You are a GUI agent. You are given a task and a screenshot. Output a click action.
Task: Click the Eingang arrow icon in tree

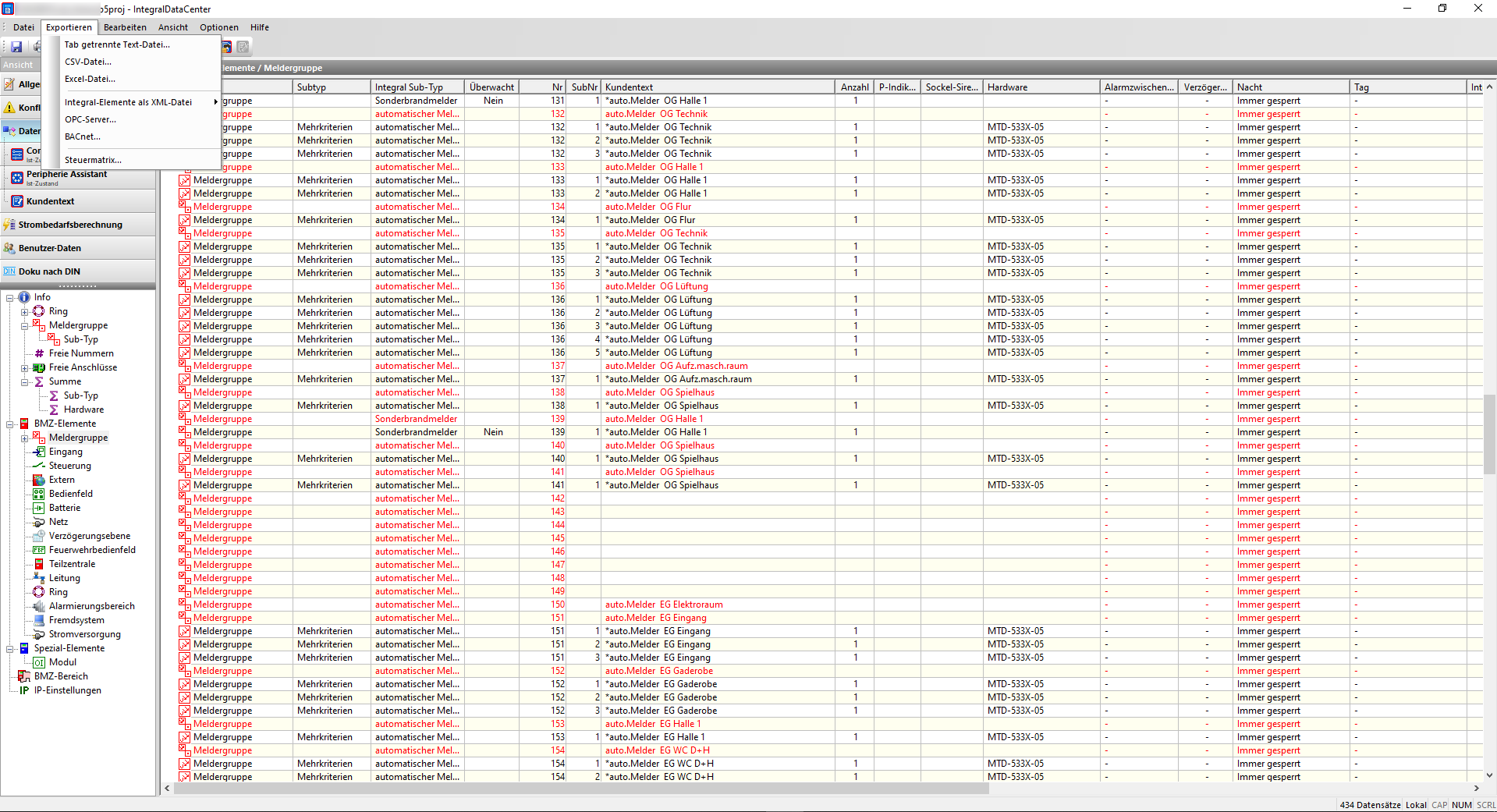point(39,452)
